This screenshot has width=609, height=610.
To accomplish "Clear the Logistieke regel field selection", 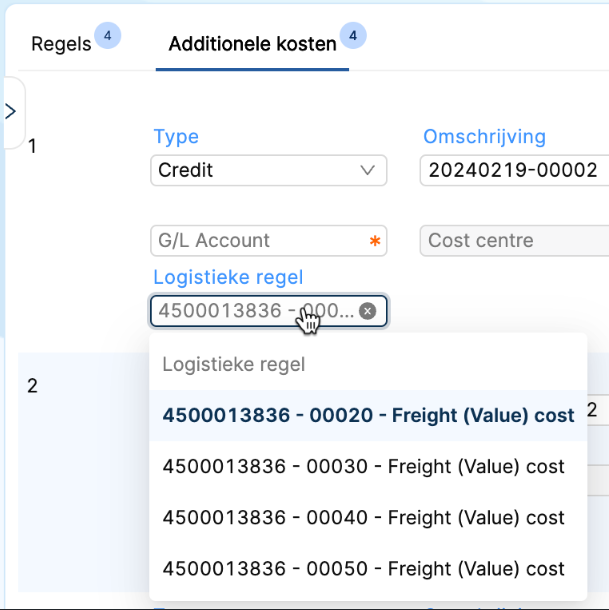I will [x=367, y=311].
